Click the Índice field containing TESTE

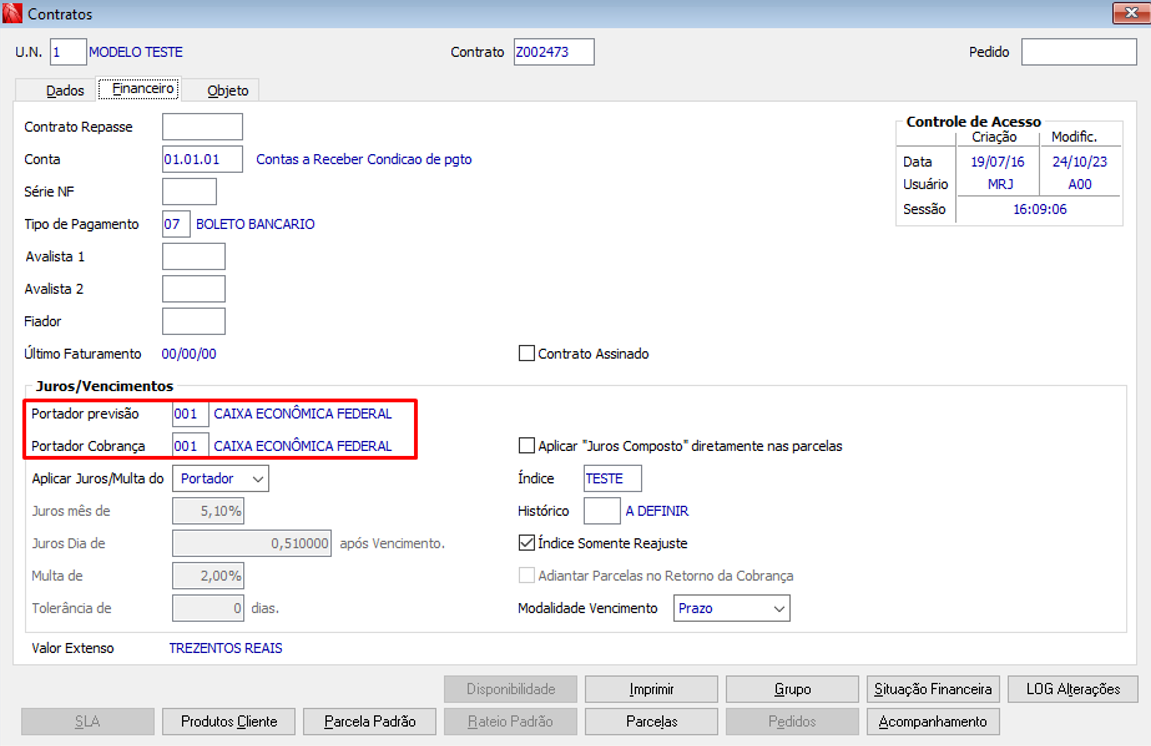click(x=612, y=478)
